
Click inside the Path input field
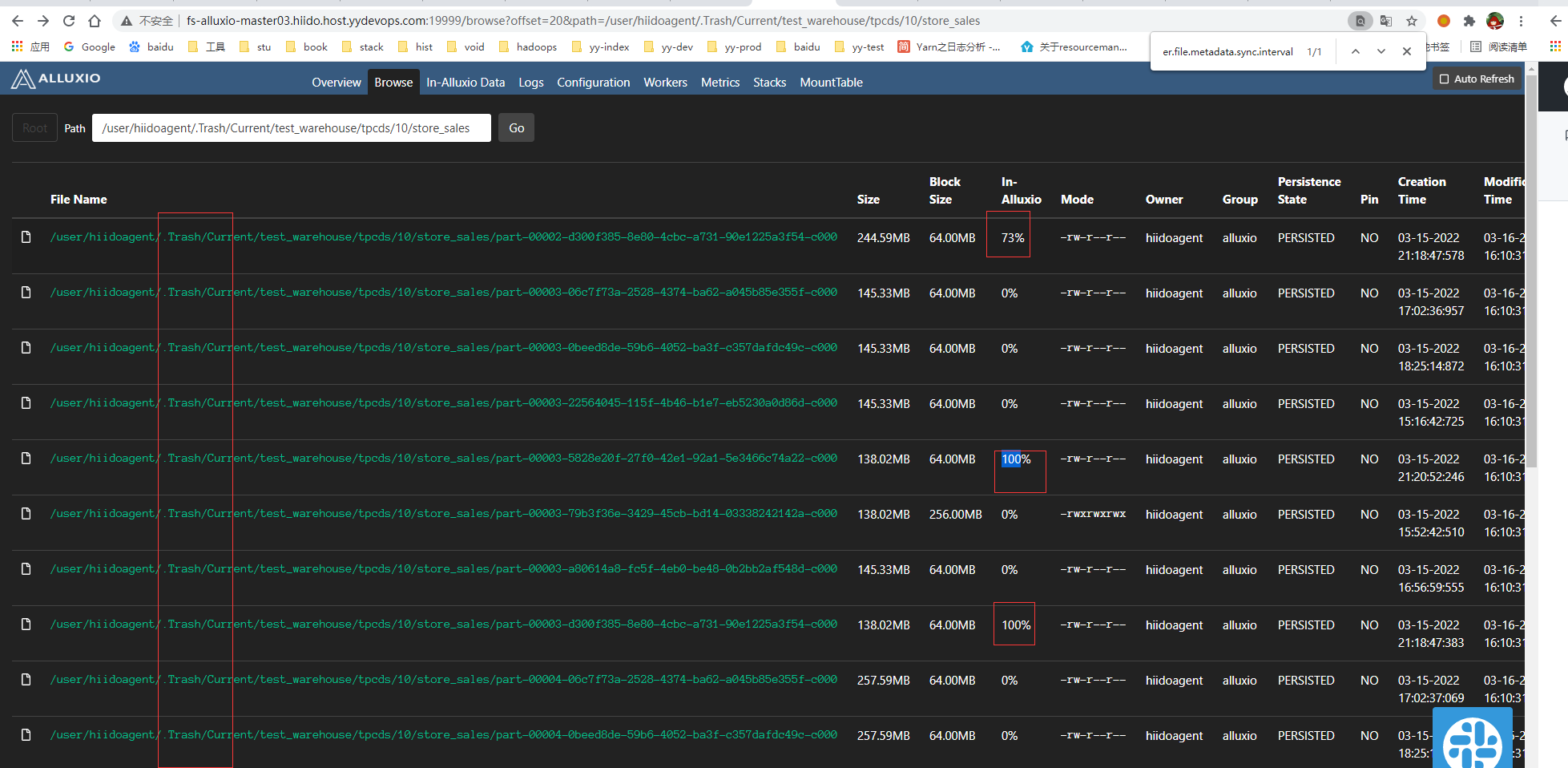click(292, 127)
